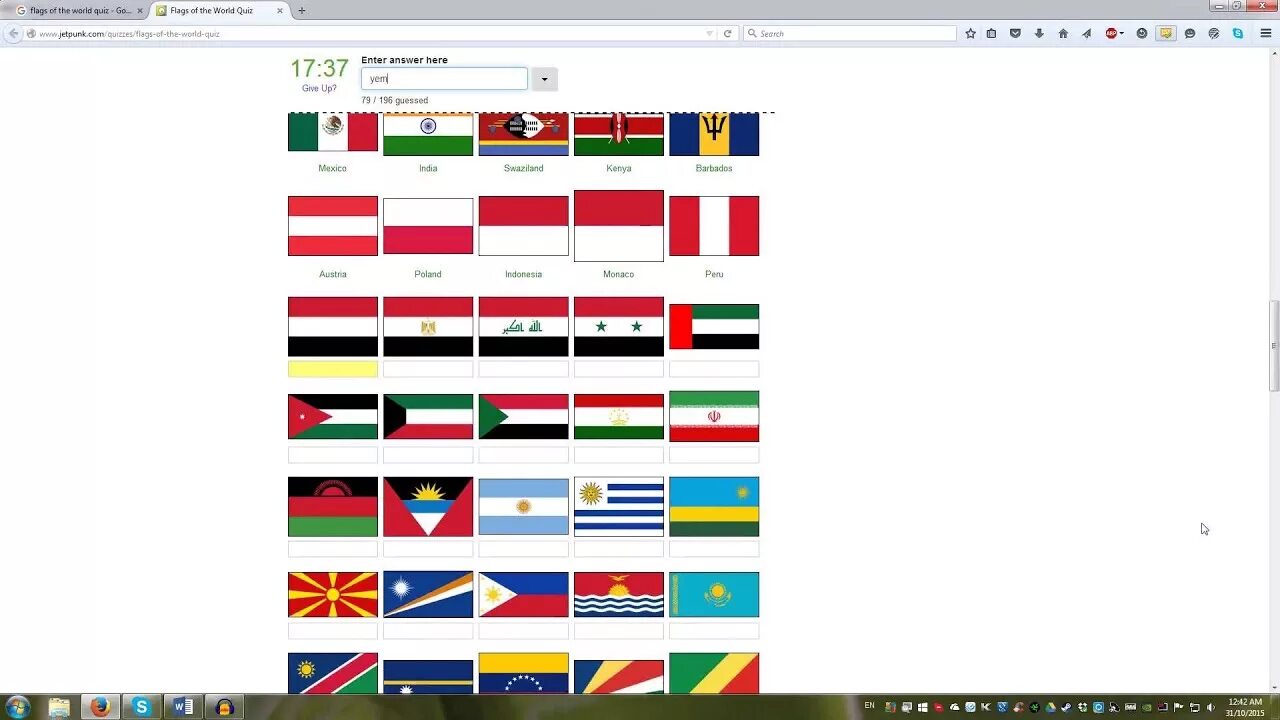1280x720 pixels.
Task: Click the page vertical scrollbar thumb
Action: [1274, 345]
